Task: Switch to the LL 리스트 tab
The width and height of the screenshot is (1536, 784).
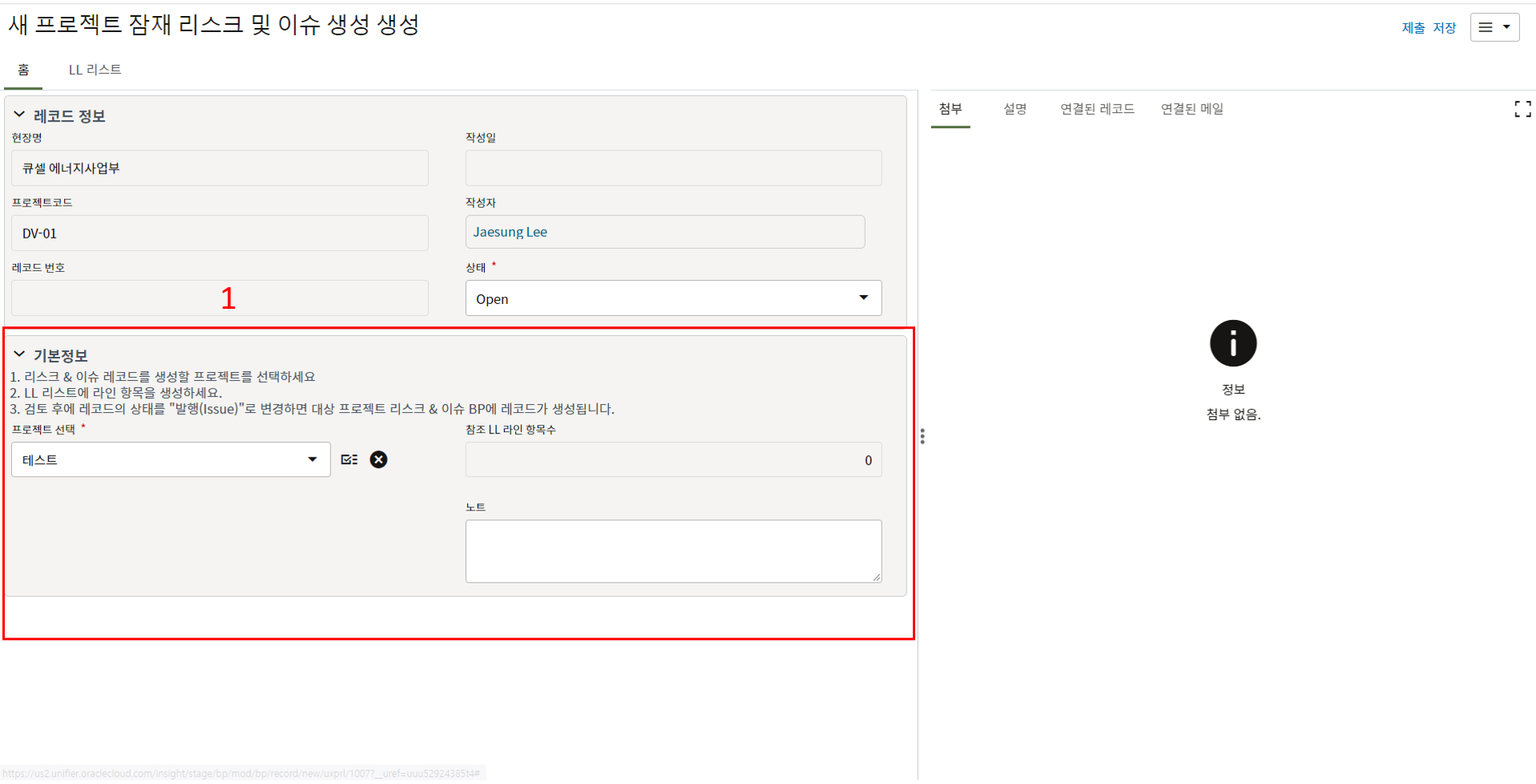Action: click(94, 70)
